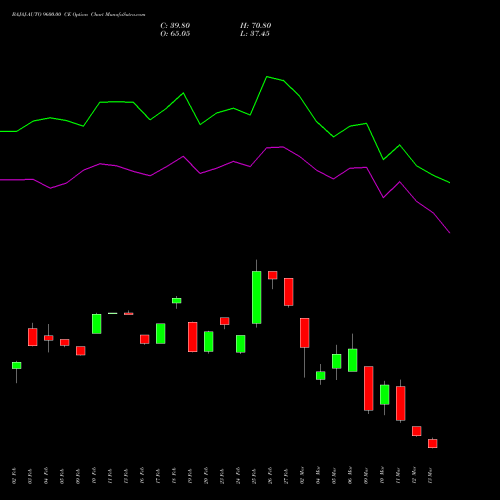Viewport: 500px width, 500px height.
Task: Click the peak of the green indicator line
Action: [267, 77]
